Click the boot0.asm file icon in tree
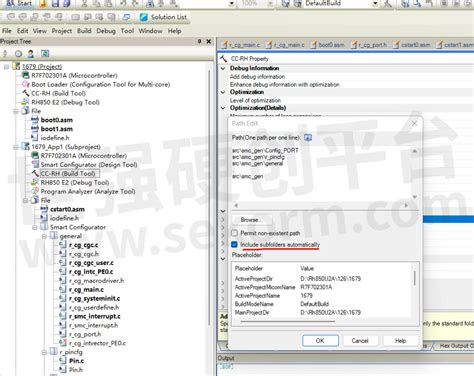The image size is (474, 376). click(35, 120)
